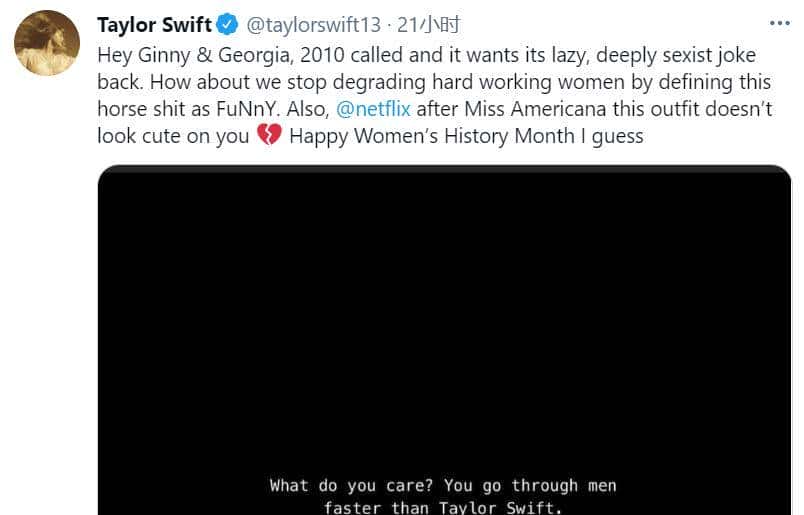Open the tweet's more options menu
804x515 pixels.
pos(779,23)
